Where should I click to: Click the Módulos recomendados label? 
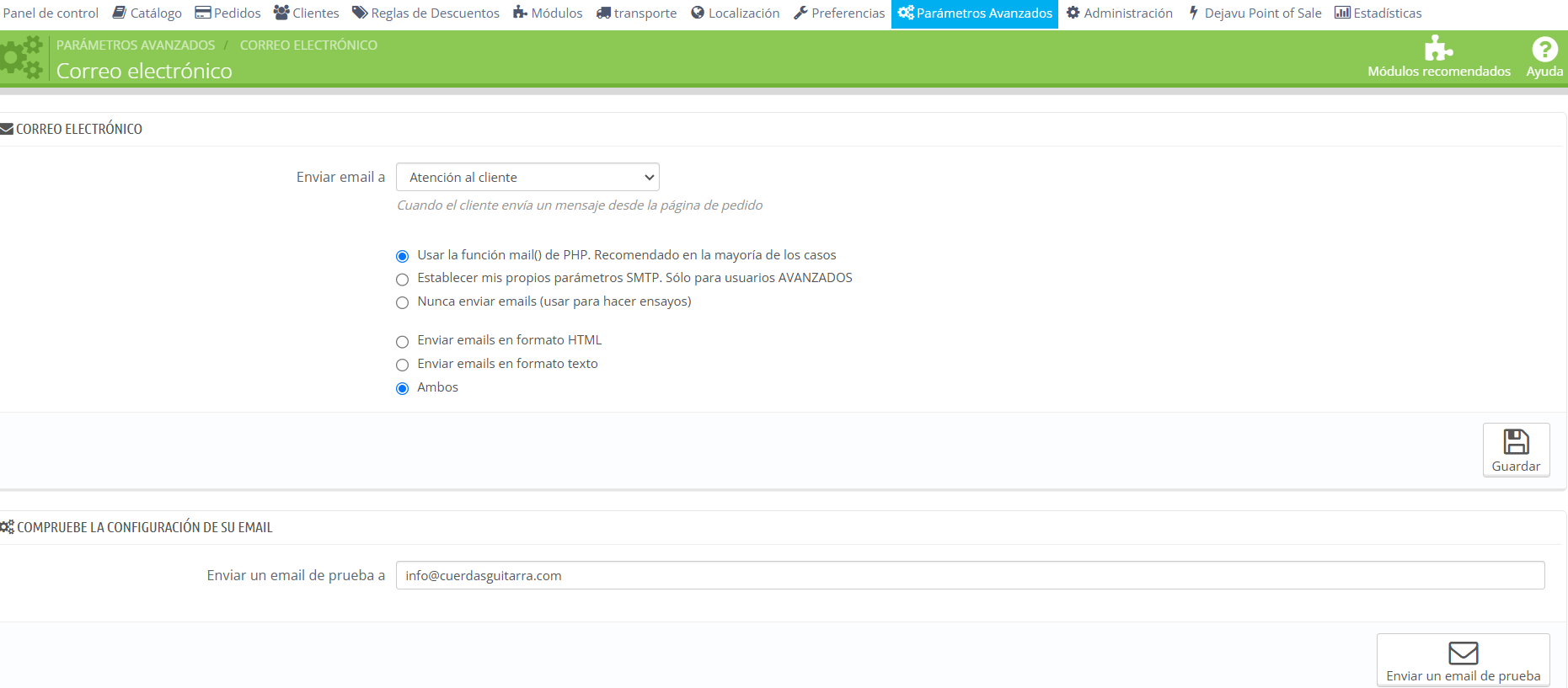pyautogui.click(x=1439, y=72)
